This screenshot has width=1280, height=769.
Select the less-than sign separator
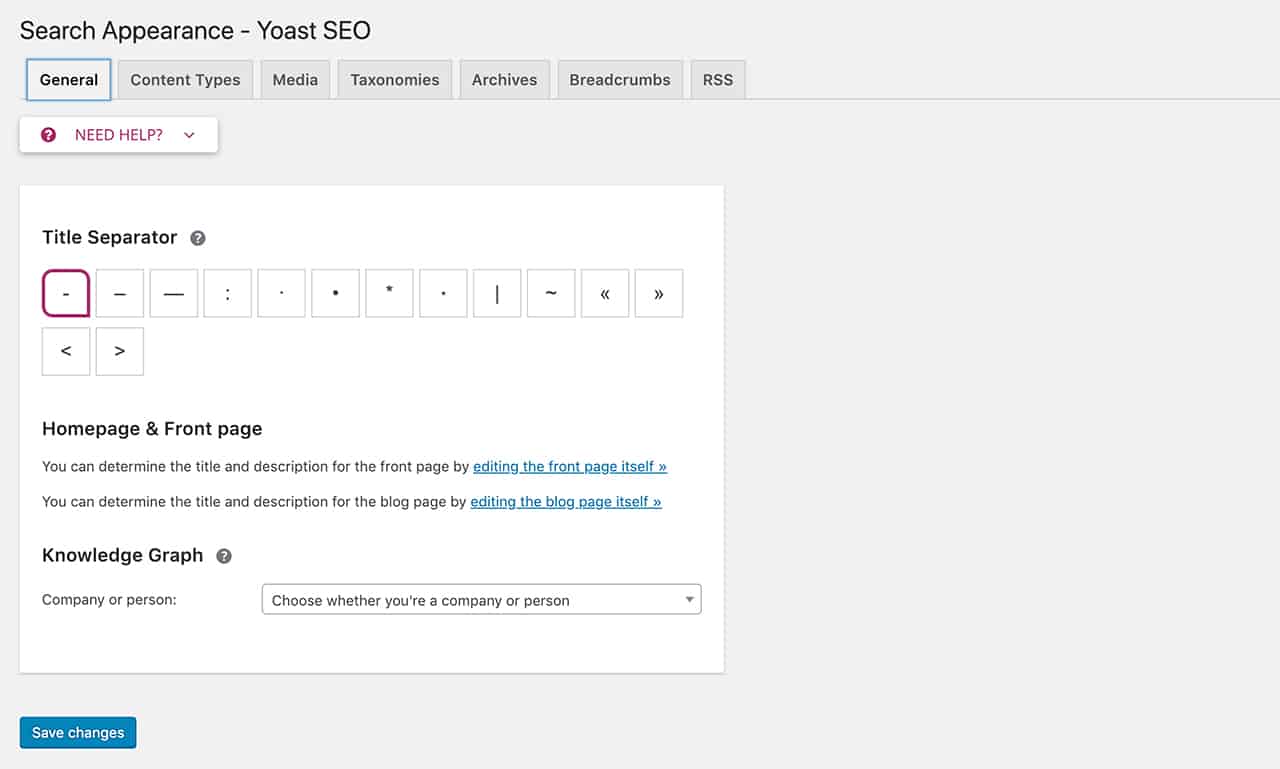coord(66,351)
